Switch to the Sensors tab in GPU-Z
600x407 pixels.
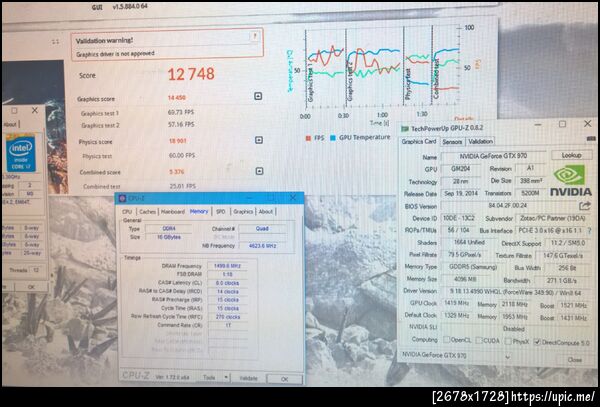(452, 142)
